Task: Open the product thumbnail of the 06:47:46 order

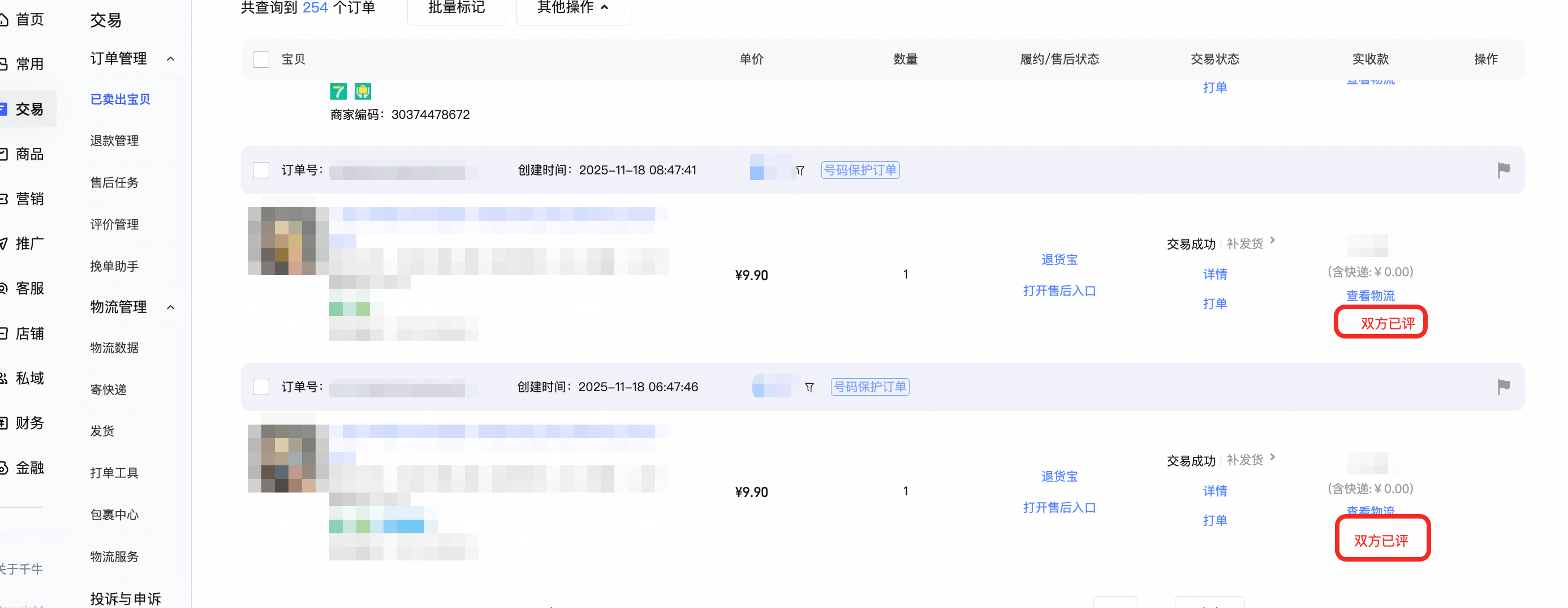Action: coord(282,458)
